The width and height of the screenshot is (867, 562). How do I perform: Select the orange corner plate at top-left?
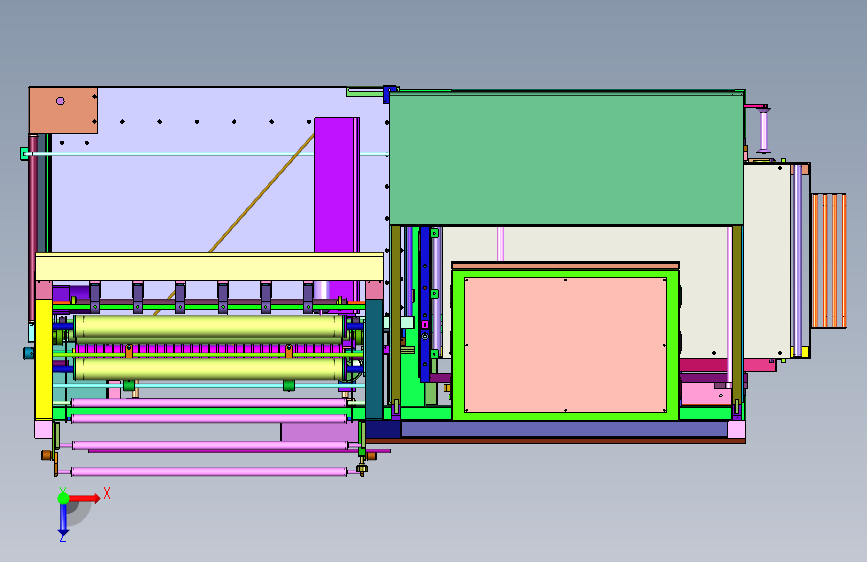tap(63, 110)
